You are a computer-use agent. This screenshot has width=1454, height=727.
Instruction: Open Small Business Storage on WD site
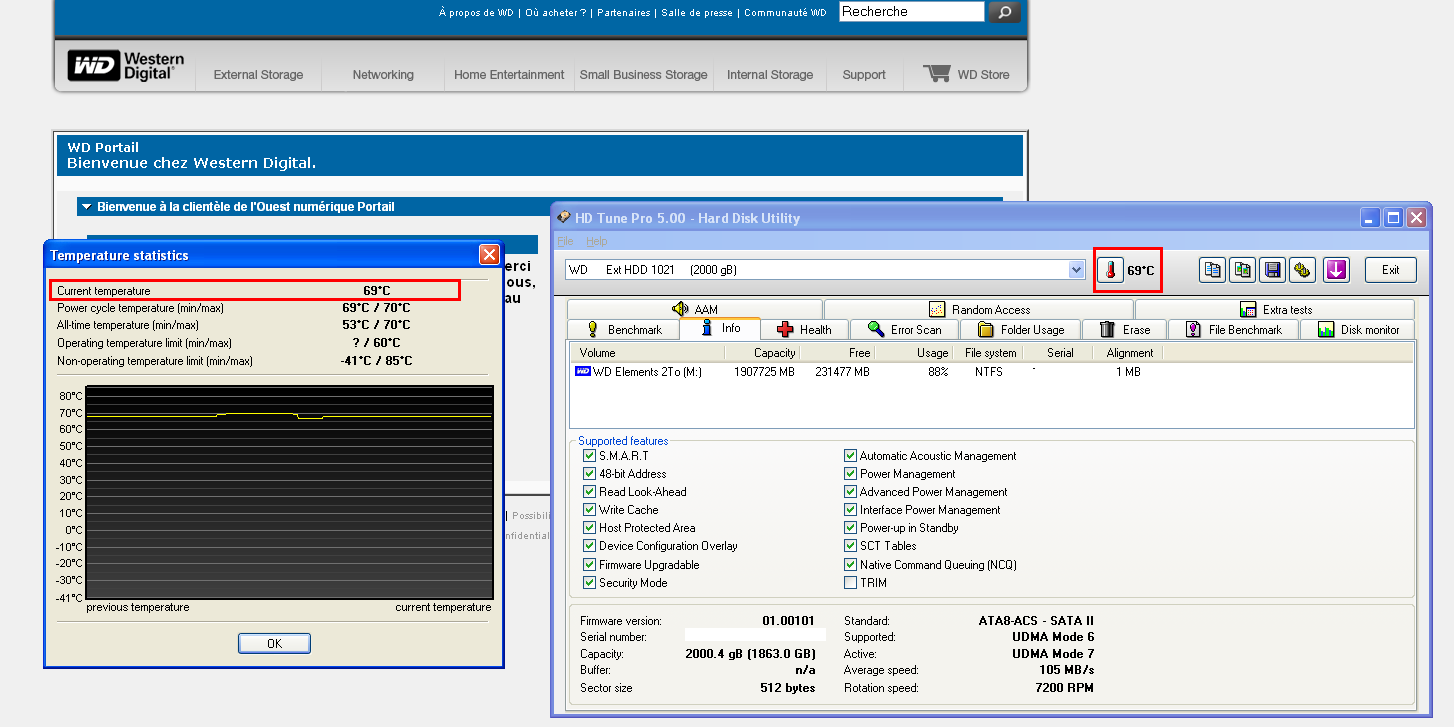[643, 75]
